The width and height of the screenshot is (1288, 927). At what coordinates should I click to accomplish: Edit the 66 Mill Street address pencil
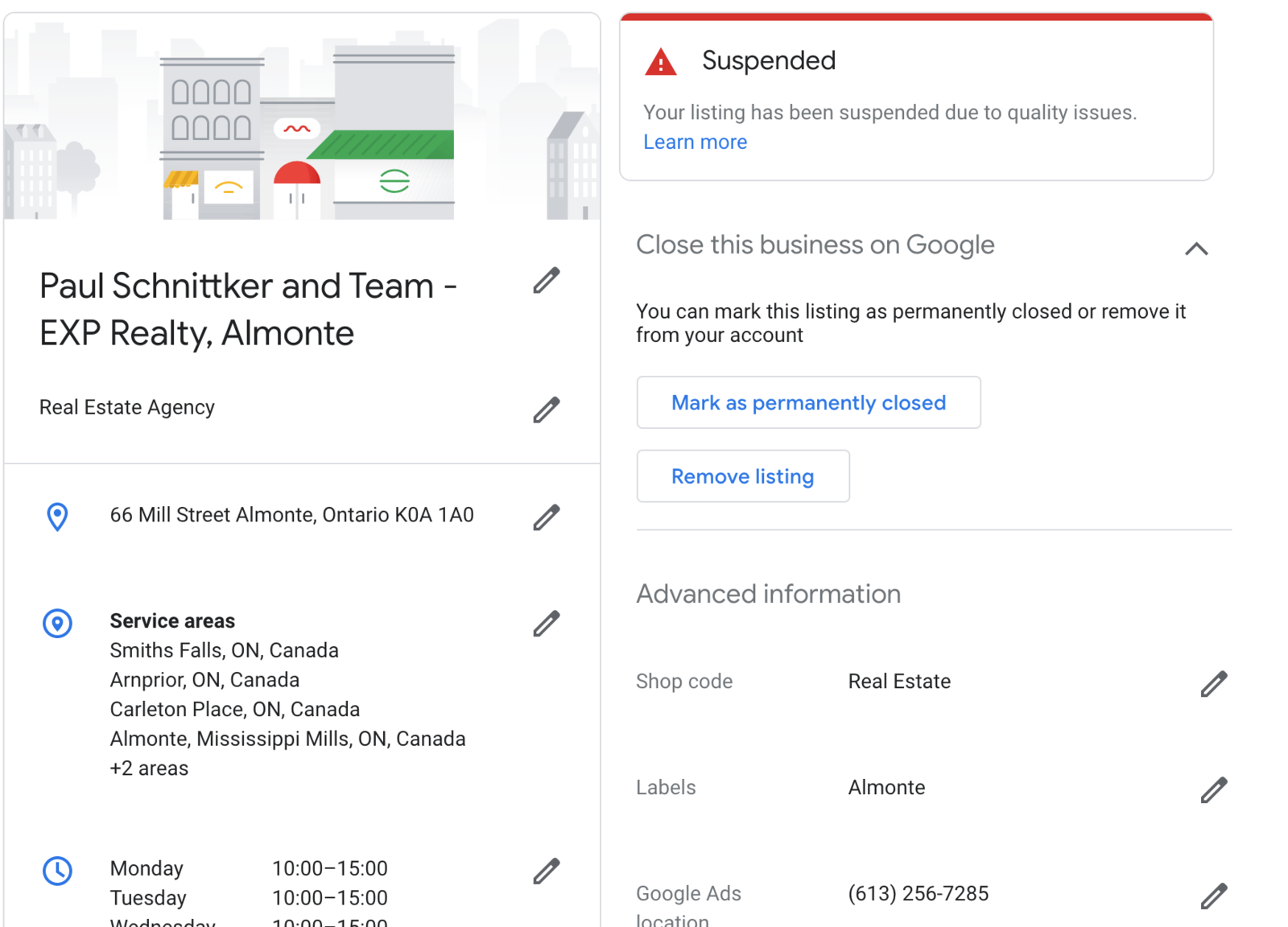click(546, 517)
